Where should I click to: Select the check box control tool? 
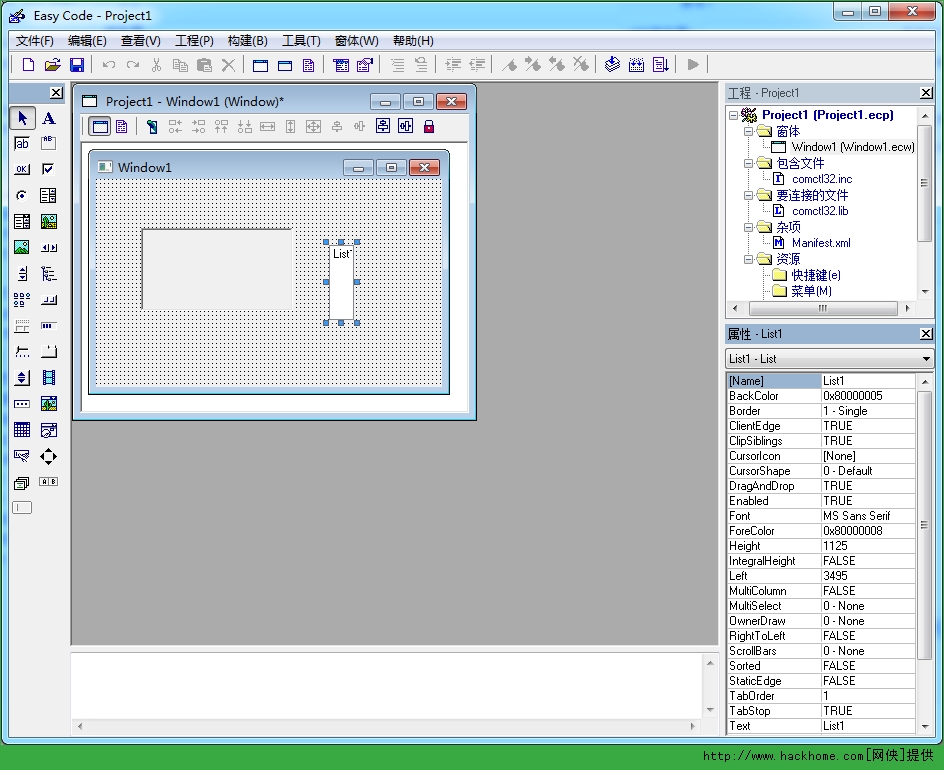[x=48, y=169]
